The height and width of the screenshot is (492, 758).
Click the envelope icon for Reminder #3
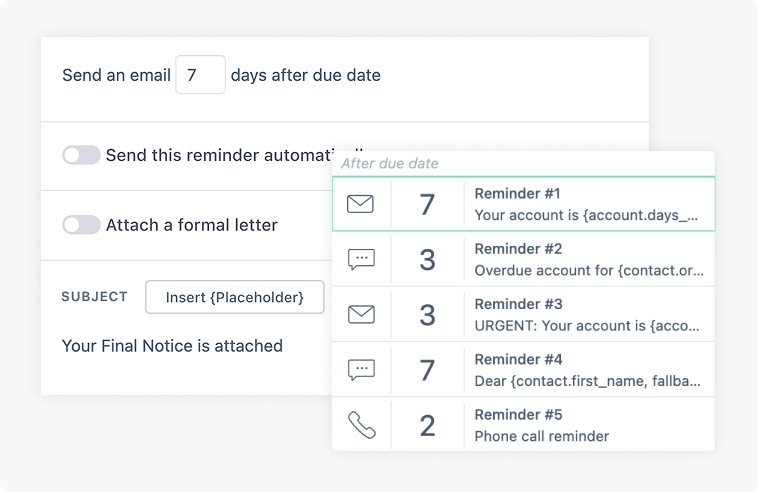tap(360, 315)
